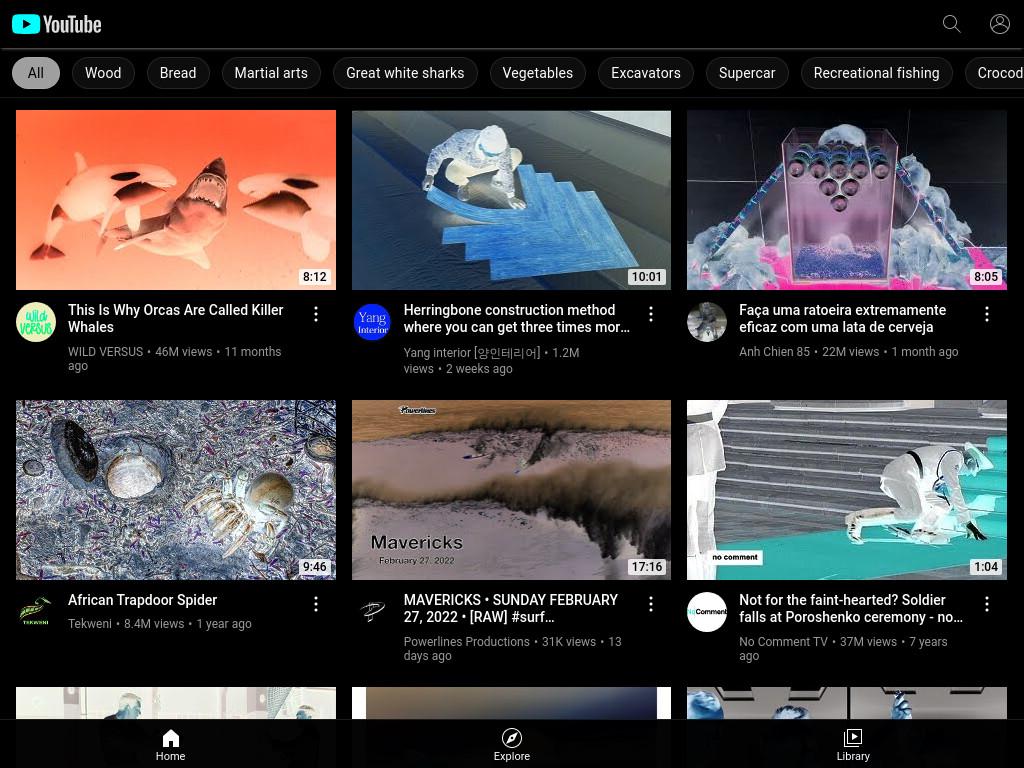Go to the Home tab
This screenshot has height=768, width=1024.
tap(170, 745)
